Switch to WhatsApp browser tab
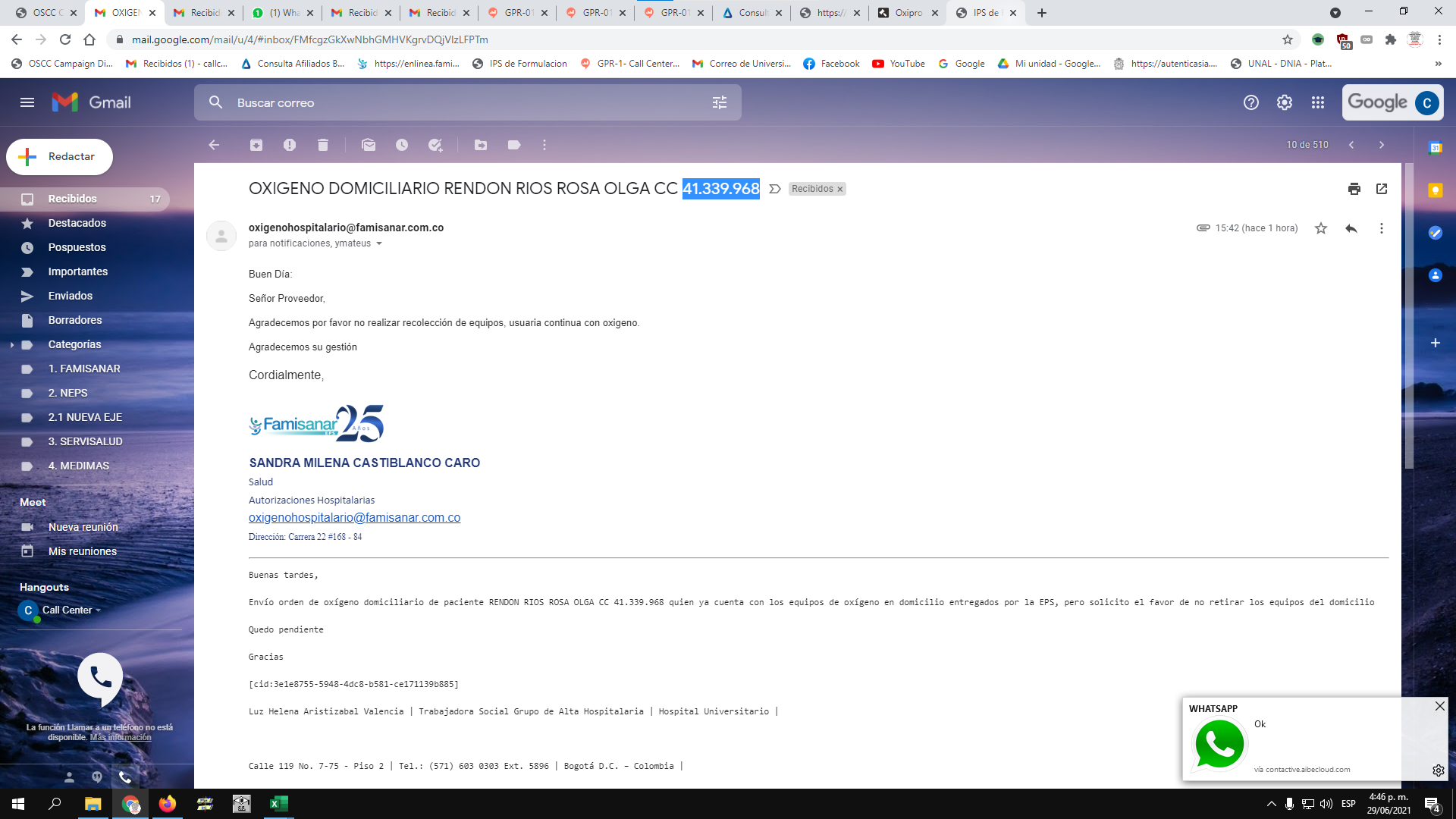 tap(281, 13)
